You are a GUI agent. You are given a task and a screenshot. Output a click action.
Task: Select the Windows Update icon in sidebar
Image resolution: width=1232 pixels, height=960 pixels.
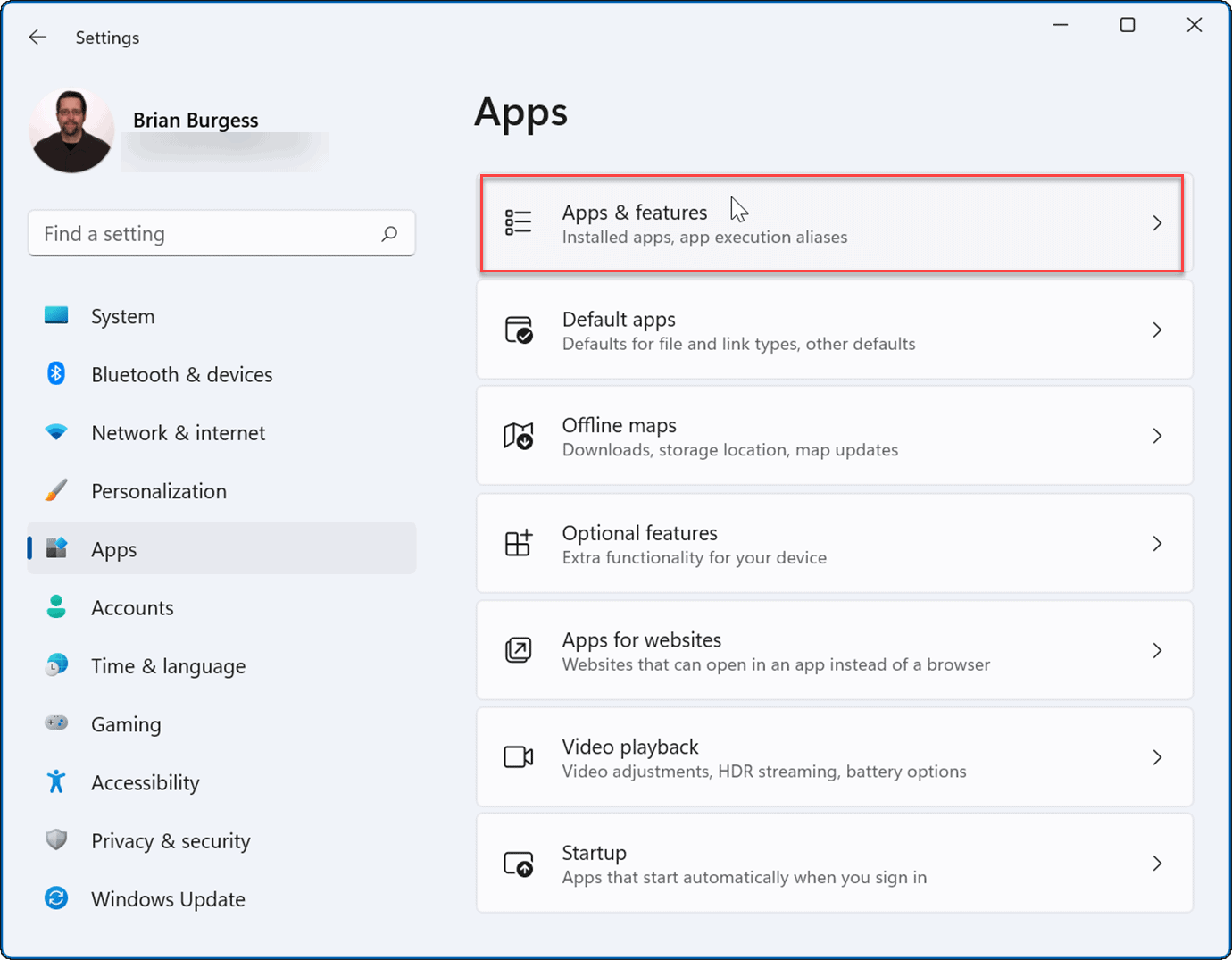[x=55, y=898]
